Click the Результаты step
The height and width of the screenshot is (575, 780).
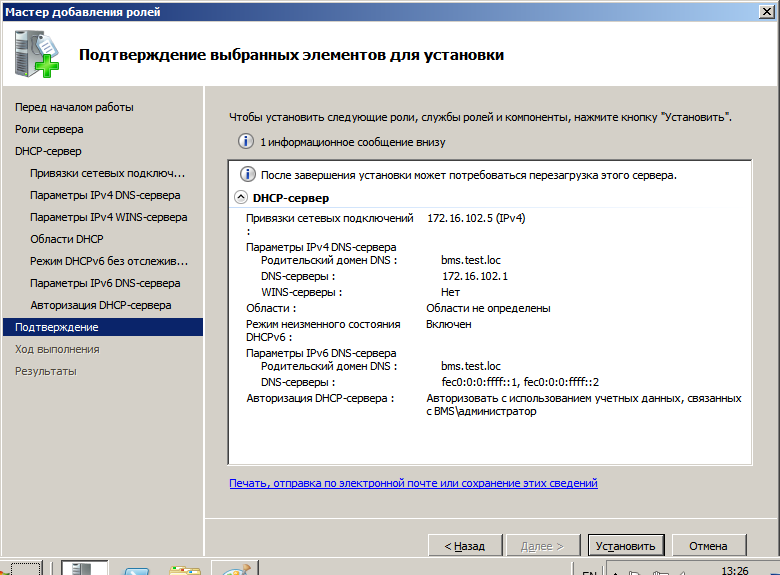click(x=46, y=371)
